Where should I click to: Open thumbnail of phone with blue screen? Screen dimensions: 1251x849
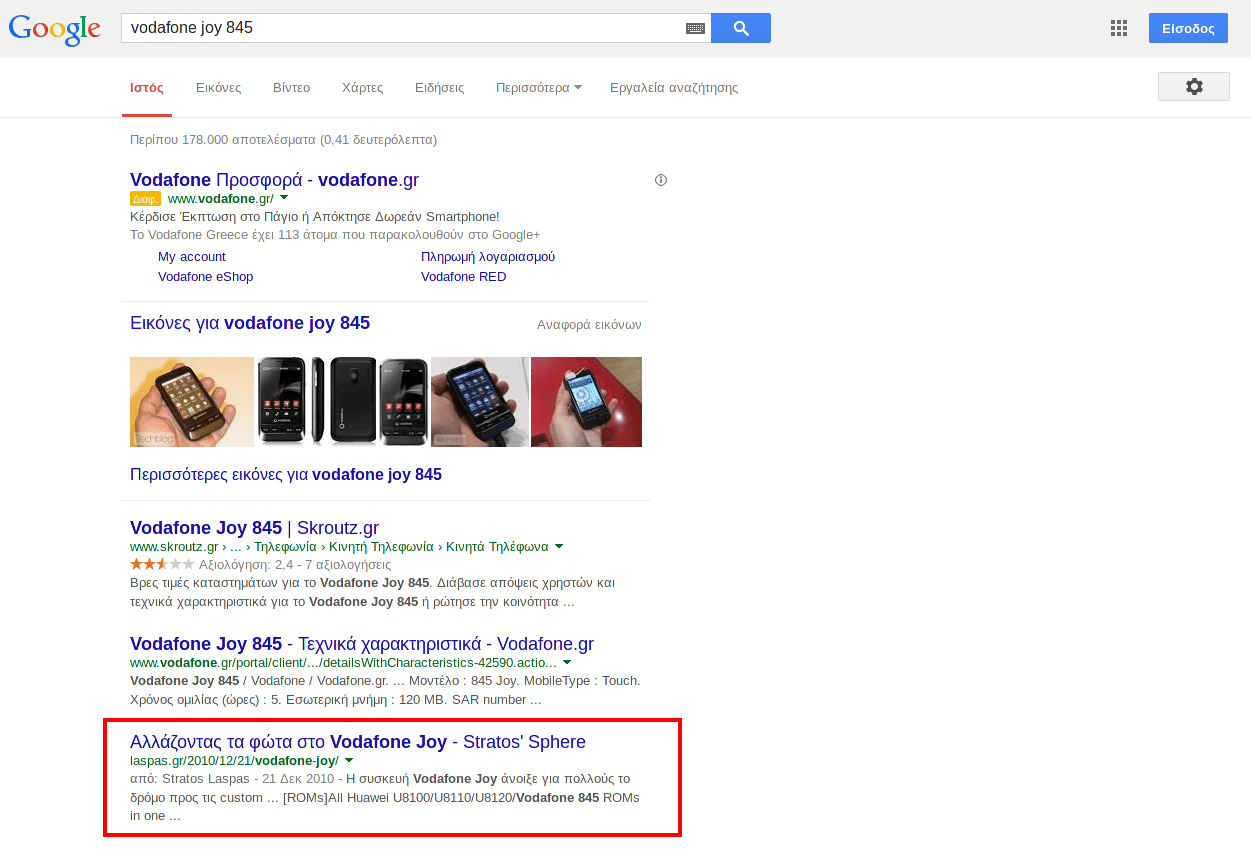coord(480,401)
